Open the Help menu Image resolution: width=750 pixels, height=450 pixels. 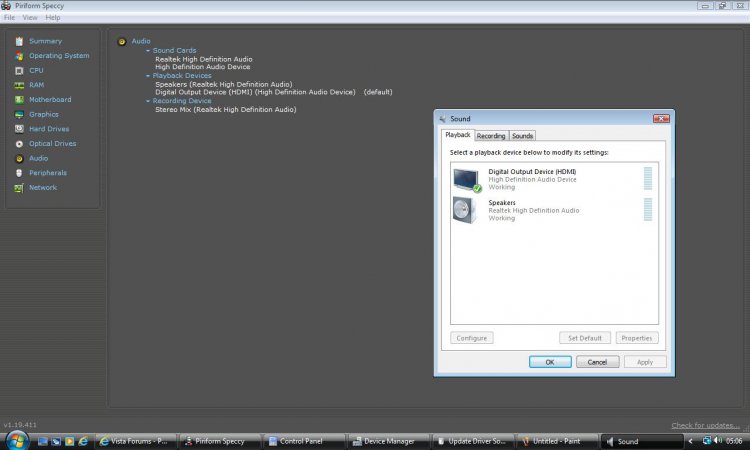click(x=53, y=18)
